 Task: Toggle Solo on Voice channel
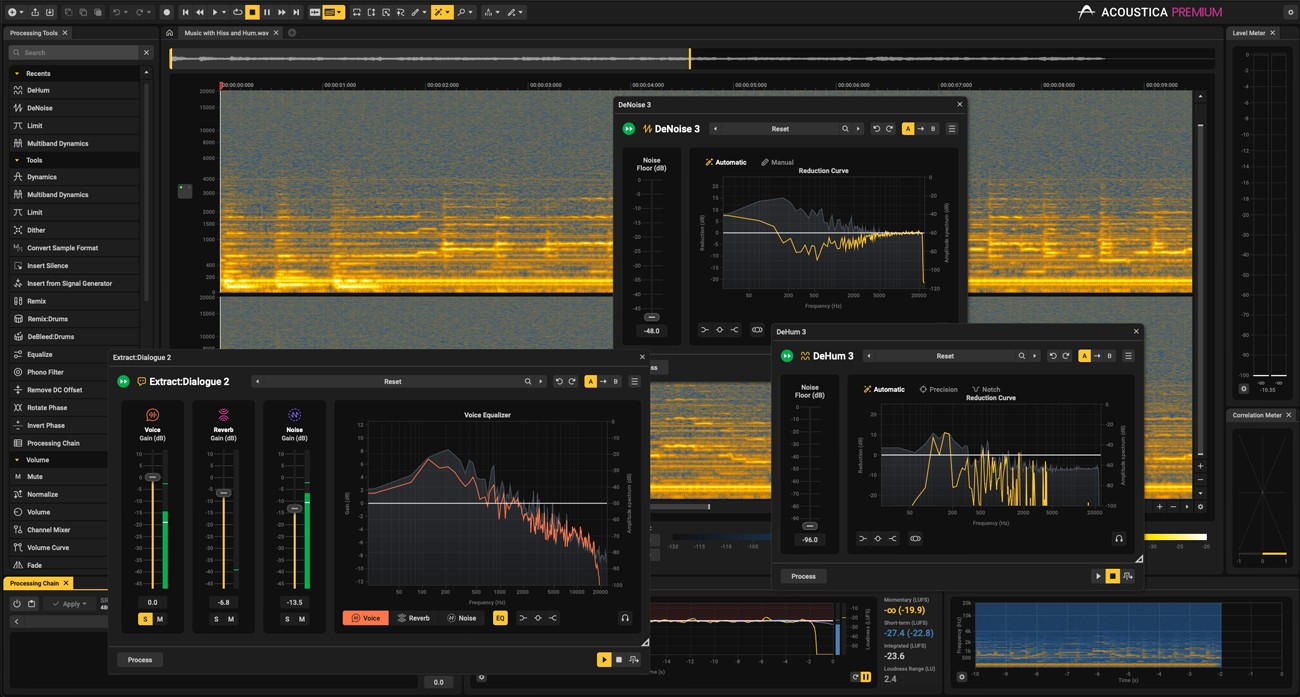[x=145, y=619]
